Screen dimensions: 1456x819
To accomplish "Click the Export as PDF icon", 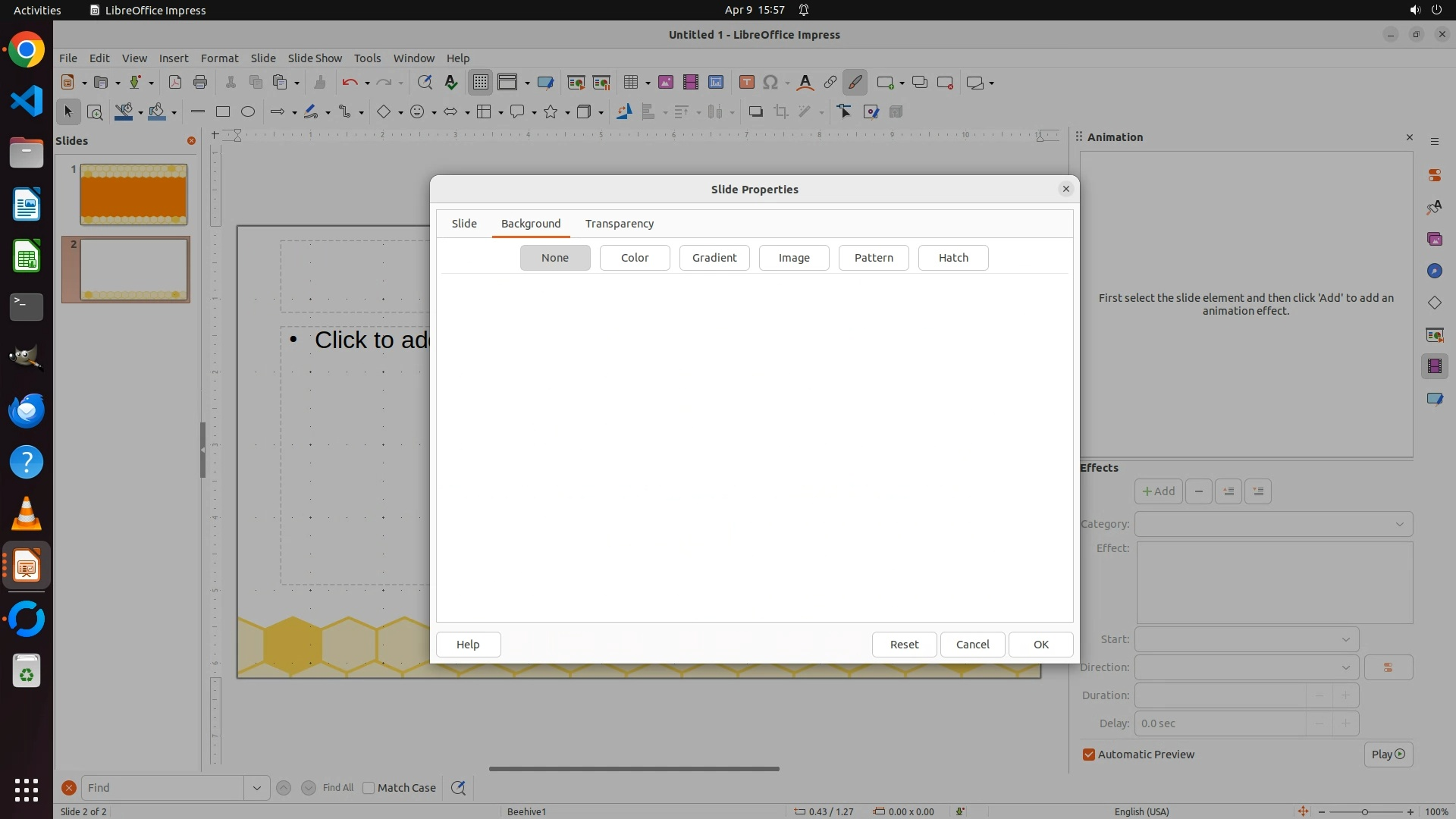I will pyautogui.click(x=175, y=83).
